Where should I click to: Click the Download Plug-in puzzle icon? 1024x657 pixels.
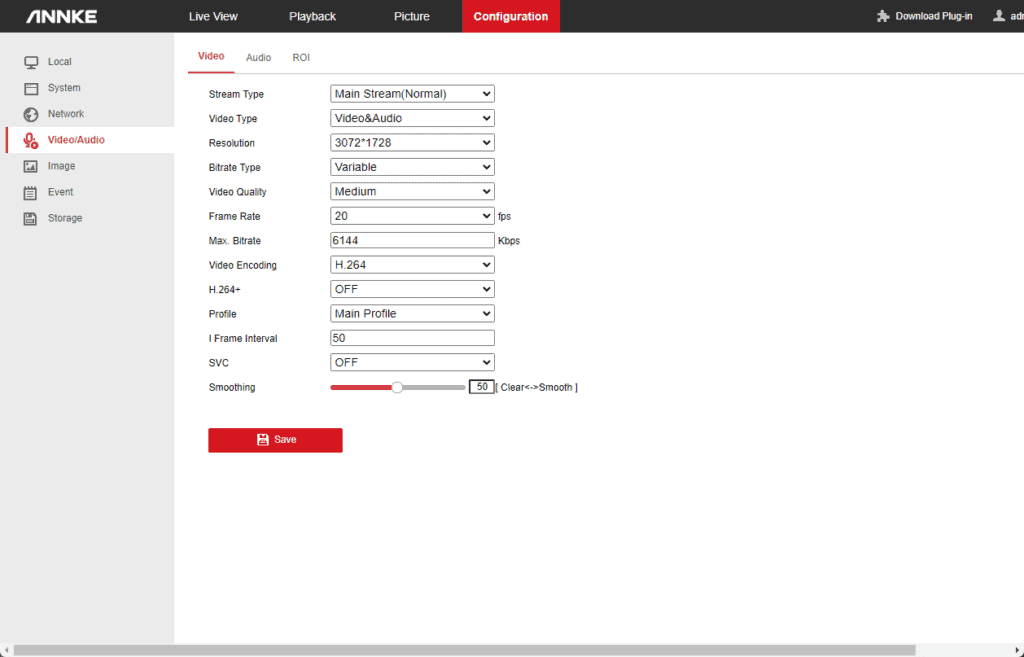point(882,16)
